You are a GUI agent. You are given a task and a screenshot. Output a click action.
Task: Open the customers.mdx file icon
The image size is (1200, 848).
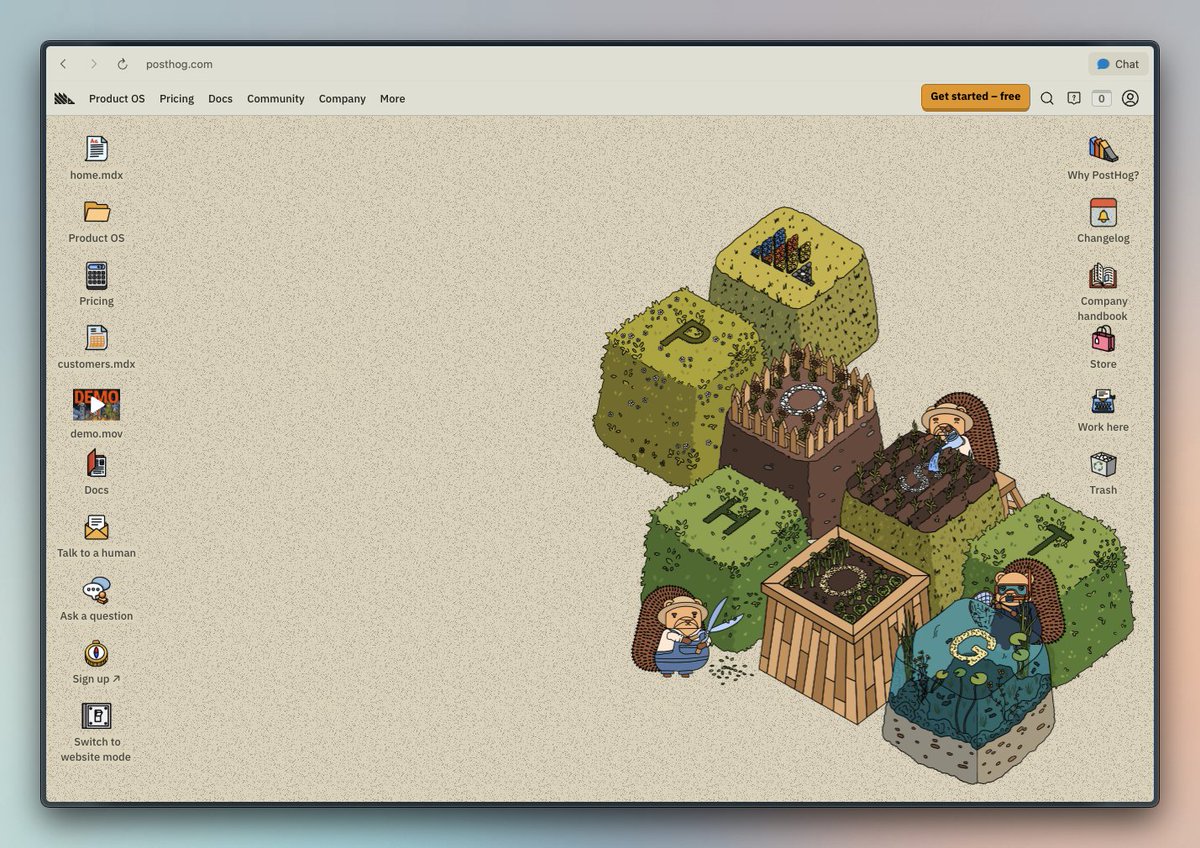point(97,338)
